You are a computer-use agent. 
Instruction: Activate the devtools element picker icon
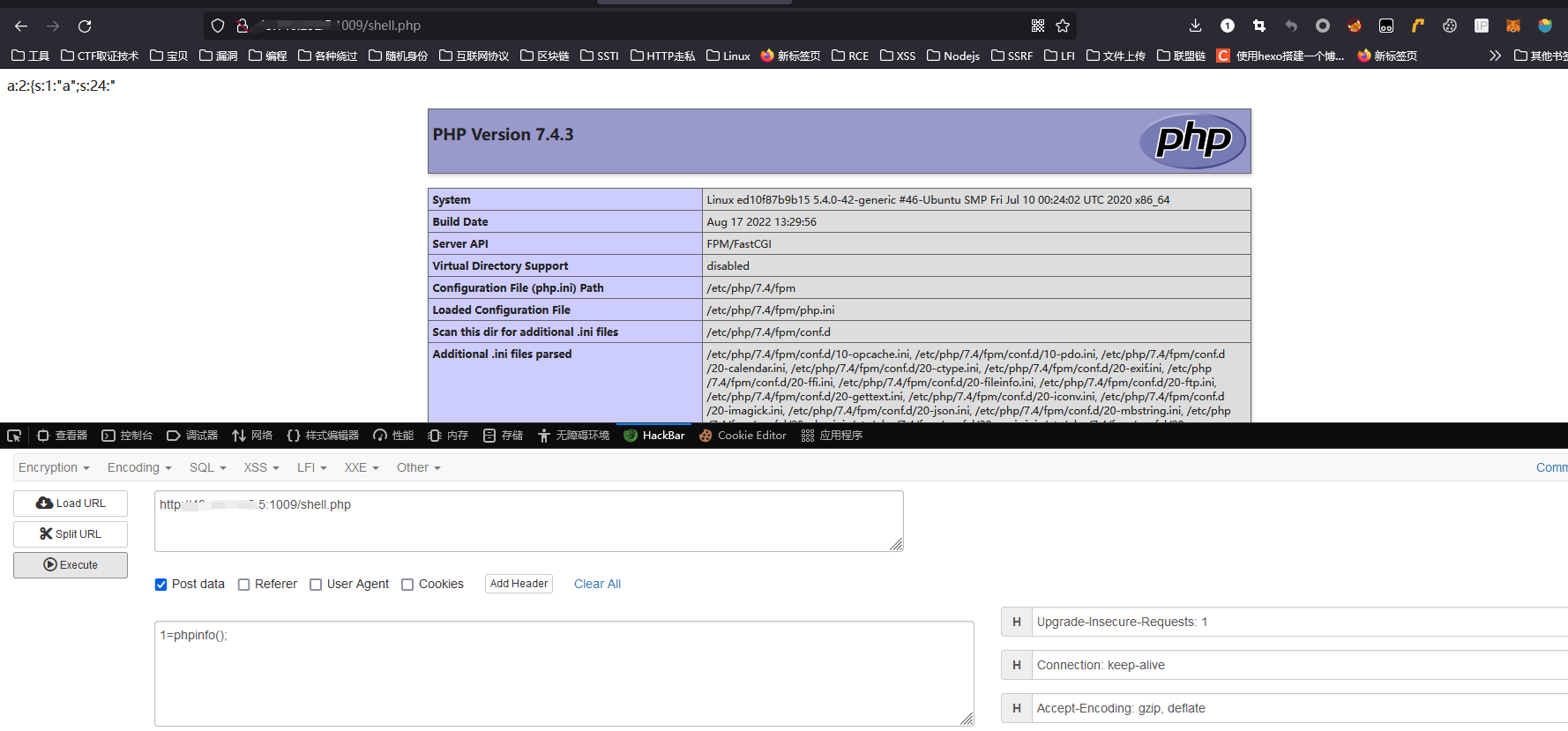click(14, 436)
